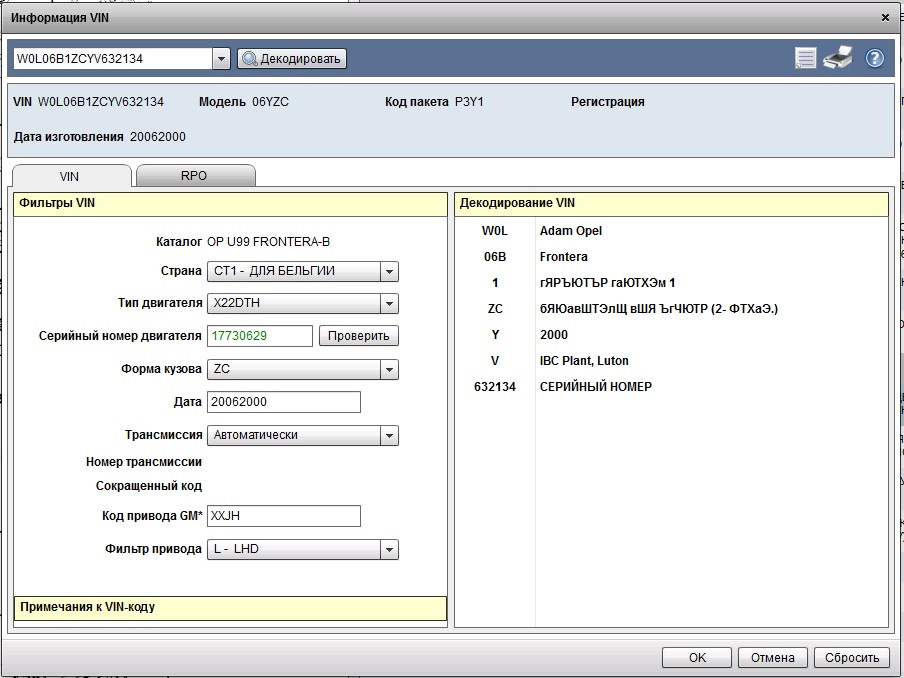The height and width of the screenshot is (678, 904).
Task: Close the Информация VIN dialog
Action: (x=886, y=18)
